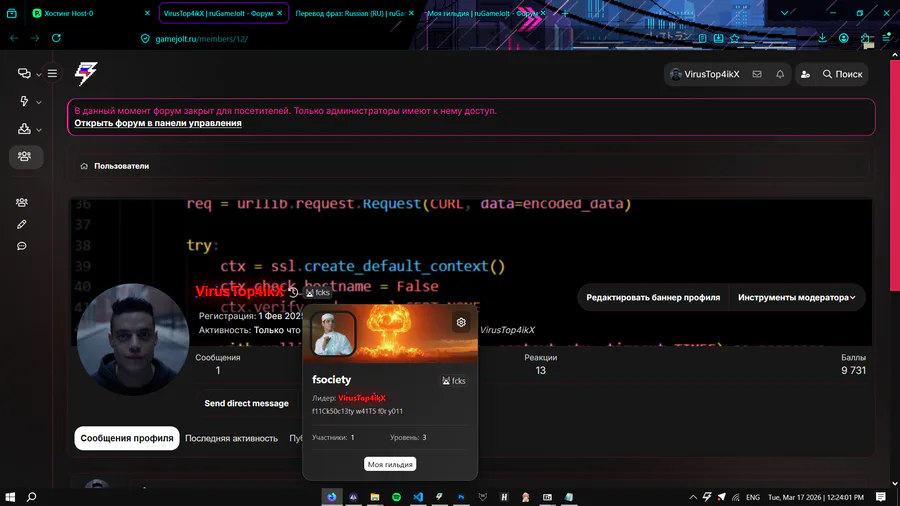The height and width of the screenshot is (506, 900).
Task: Reload the page with the refresh button
Action: pos(56,38)
